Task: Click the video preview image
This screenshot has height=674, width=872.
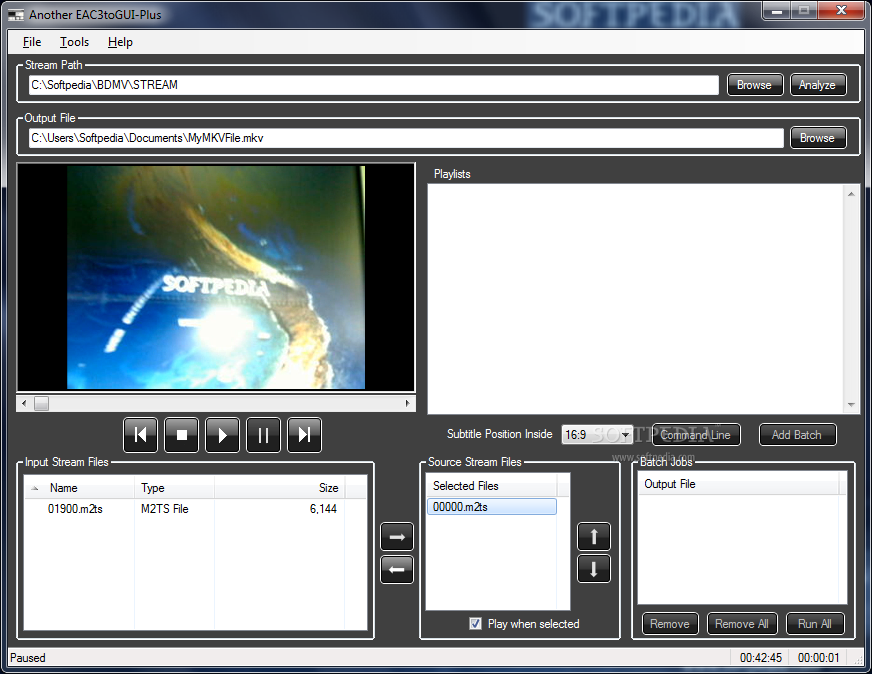Action: [216, 277]
